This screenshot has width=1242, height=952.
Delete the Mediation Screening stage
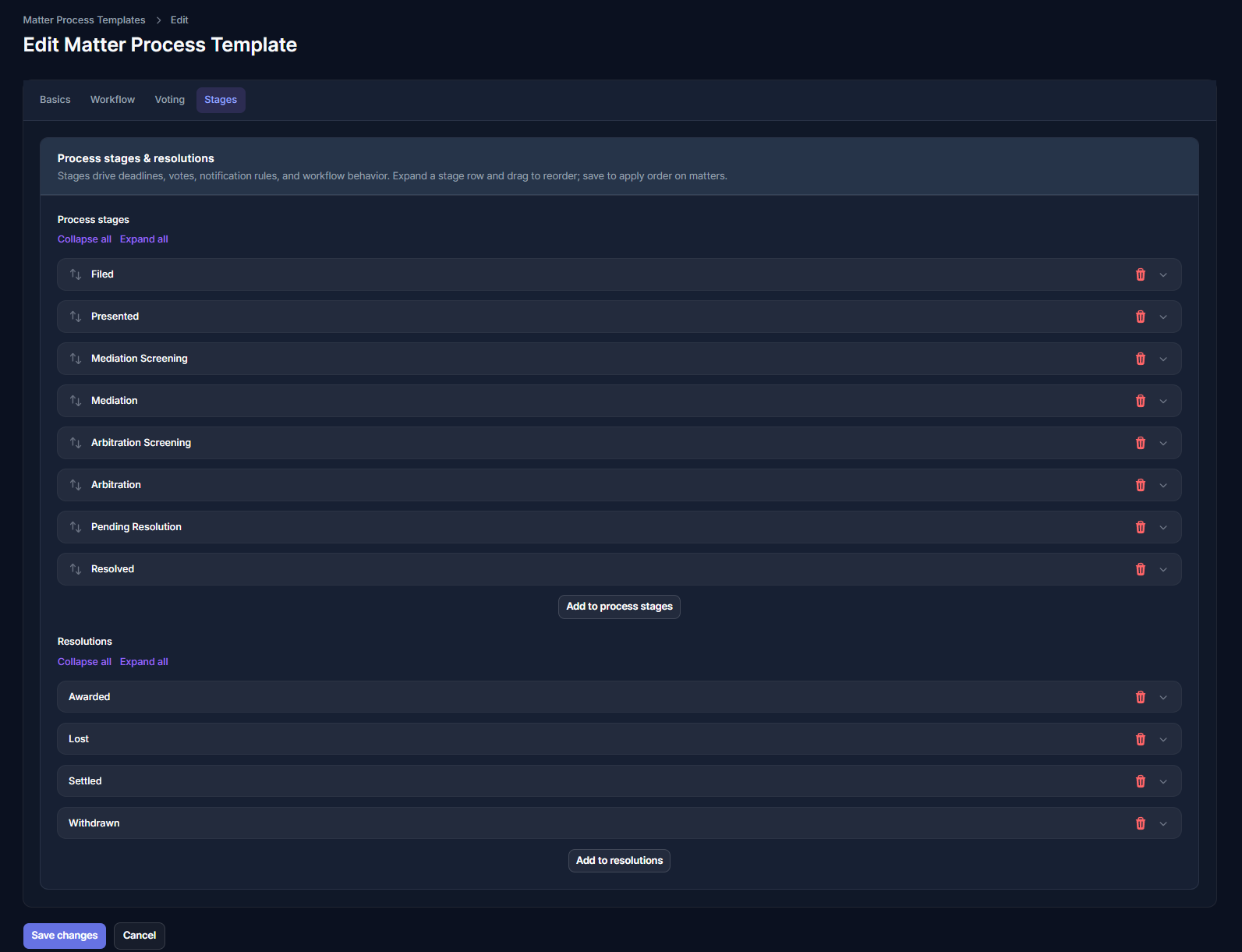click(x=1141, y=359)
